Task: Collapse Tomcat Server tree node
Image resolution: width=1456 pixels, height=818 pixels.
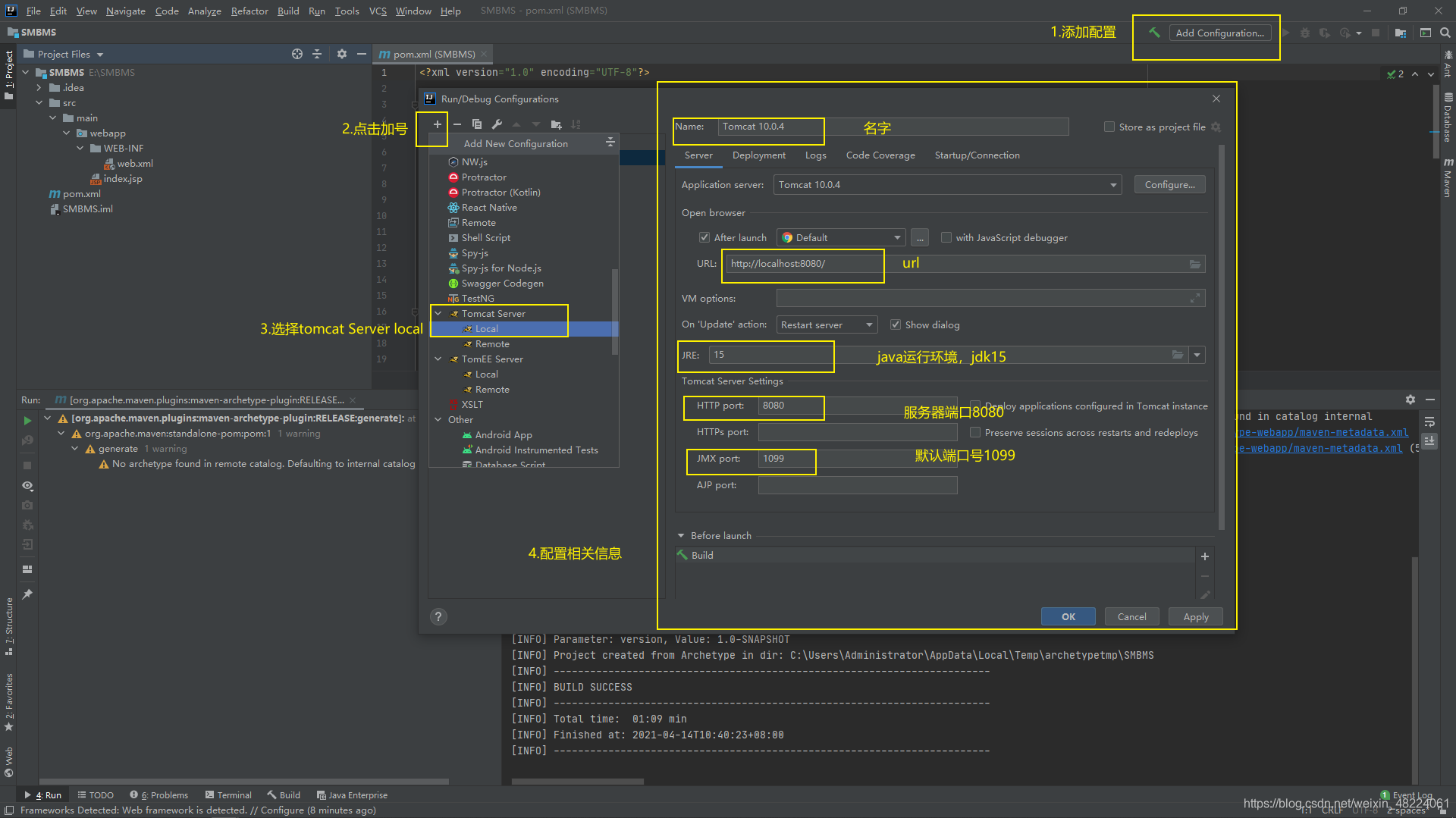Action: coord(438,313)
